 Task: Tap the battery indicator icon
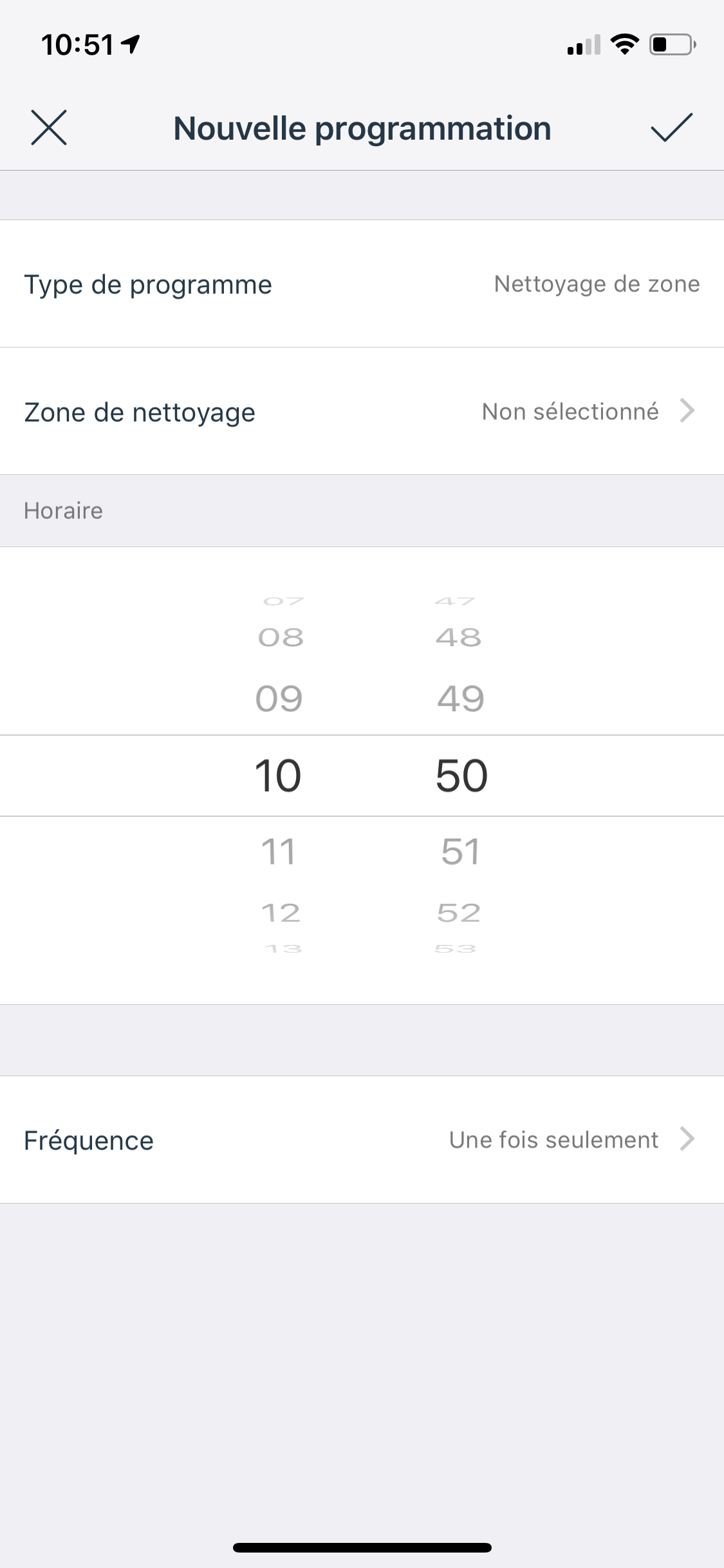click(x=673, y=44)
